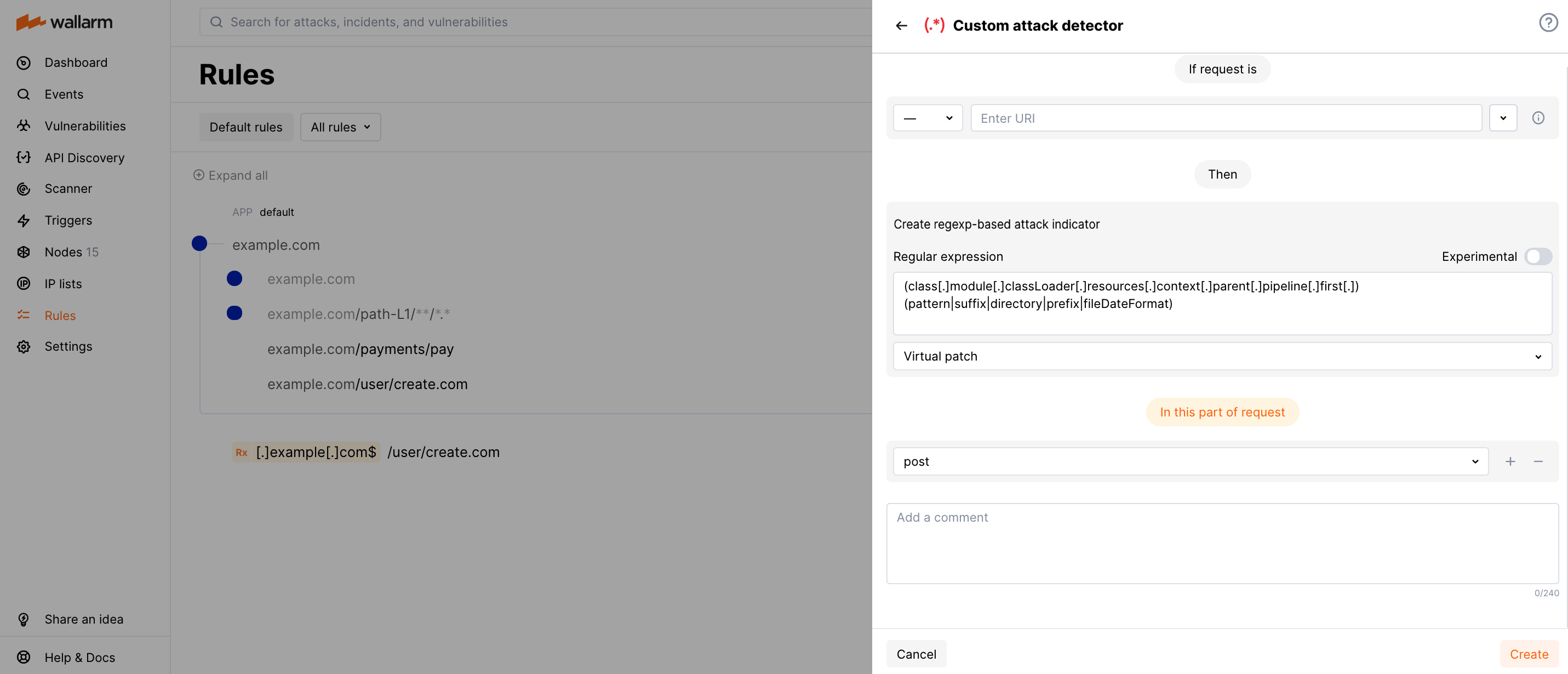Open IP lists via its sidebar icon
The height and width of the screenshot is (674, 1568).
click(x=23, y=283)
